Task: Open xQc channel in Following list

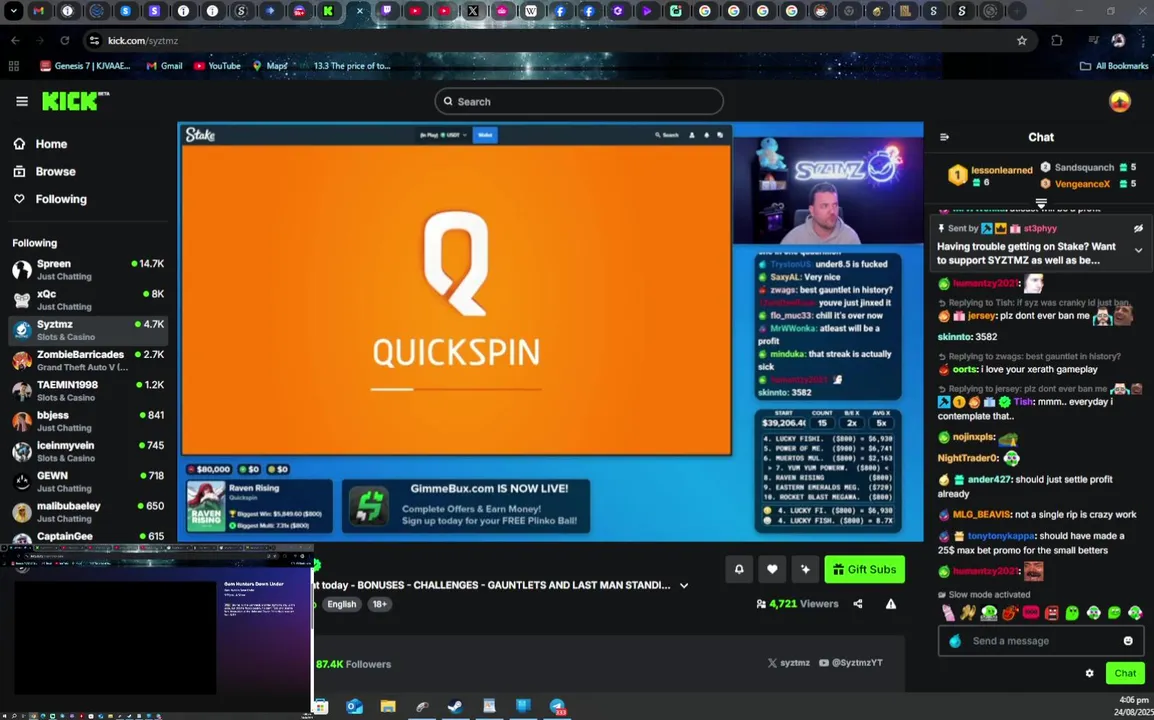Action: tap(88, 300)
